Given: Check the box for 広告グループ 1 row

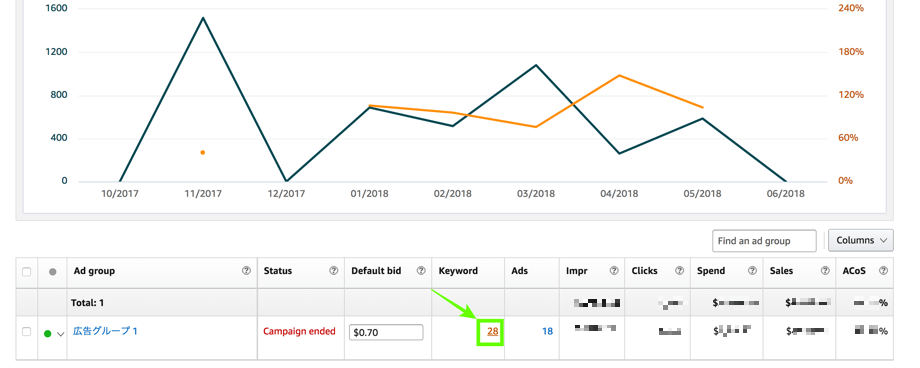Looking at the screenshot, I should [26, 332].
